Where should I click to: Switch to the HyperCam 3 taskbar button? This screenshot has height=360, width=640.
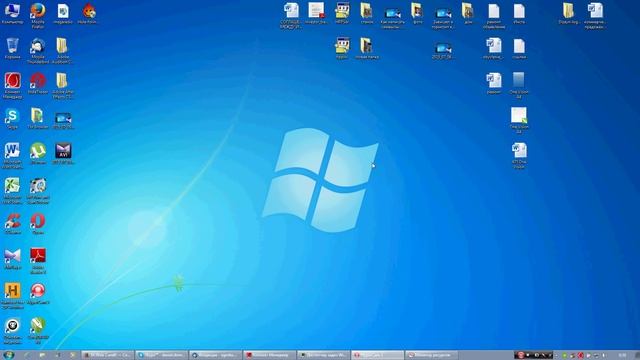pyautogui.click(x=378, y=355)
